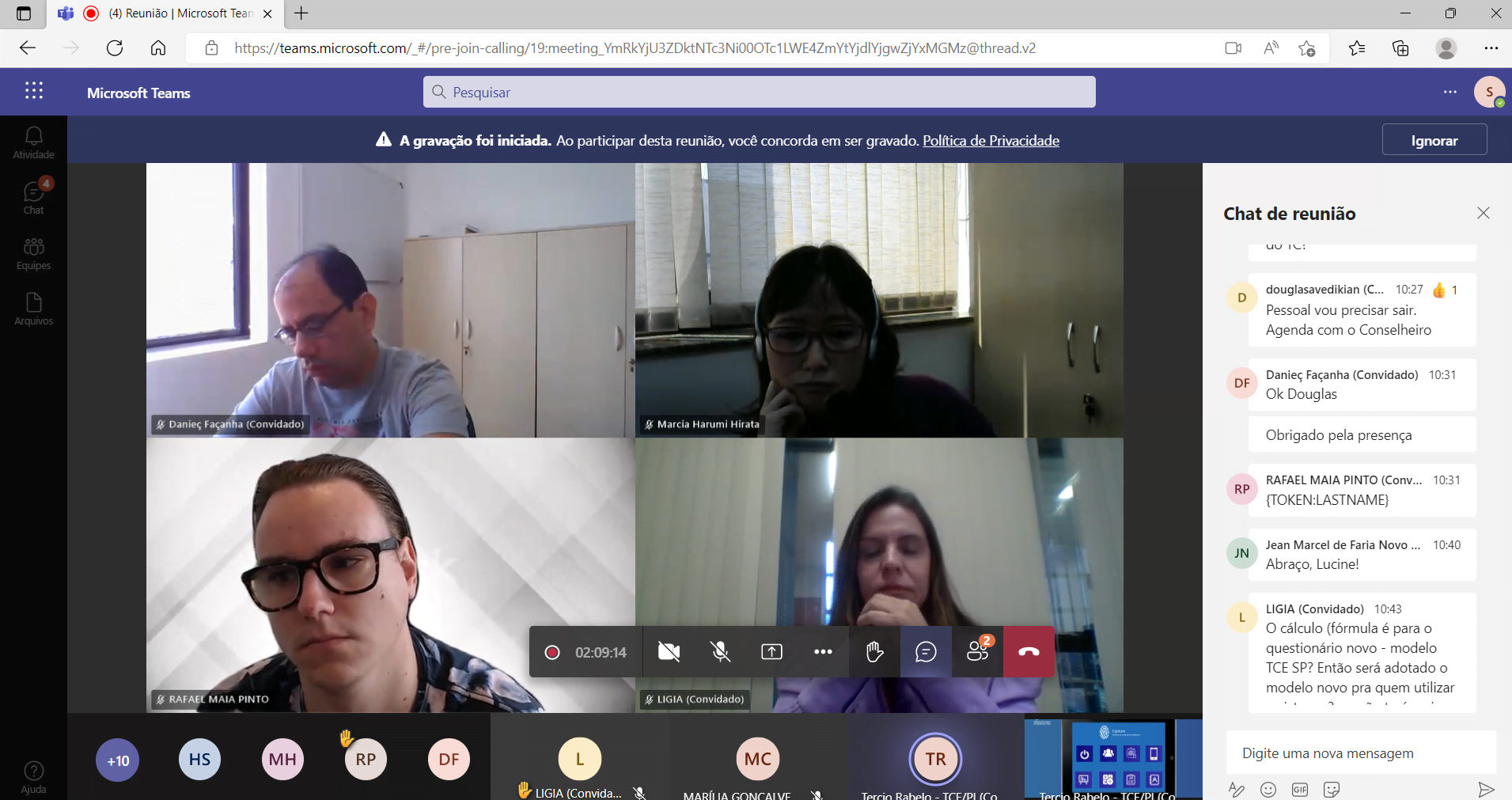Hang up the call

[1029, 652]
